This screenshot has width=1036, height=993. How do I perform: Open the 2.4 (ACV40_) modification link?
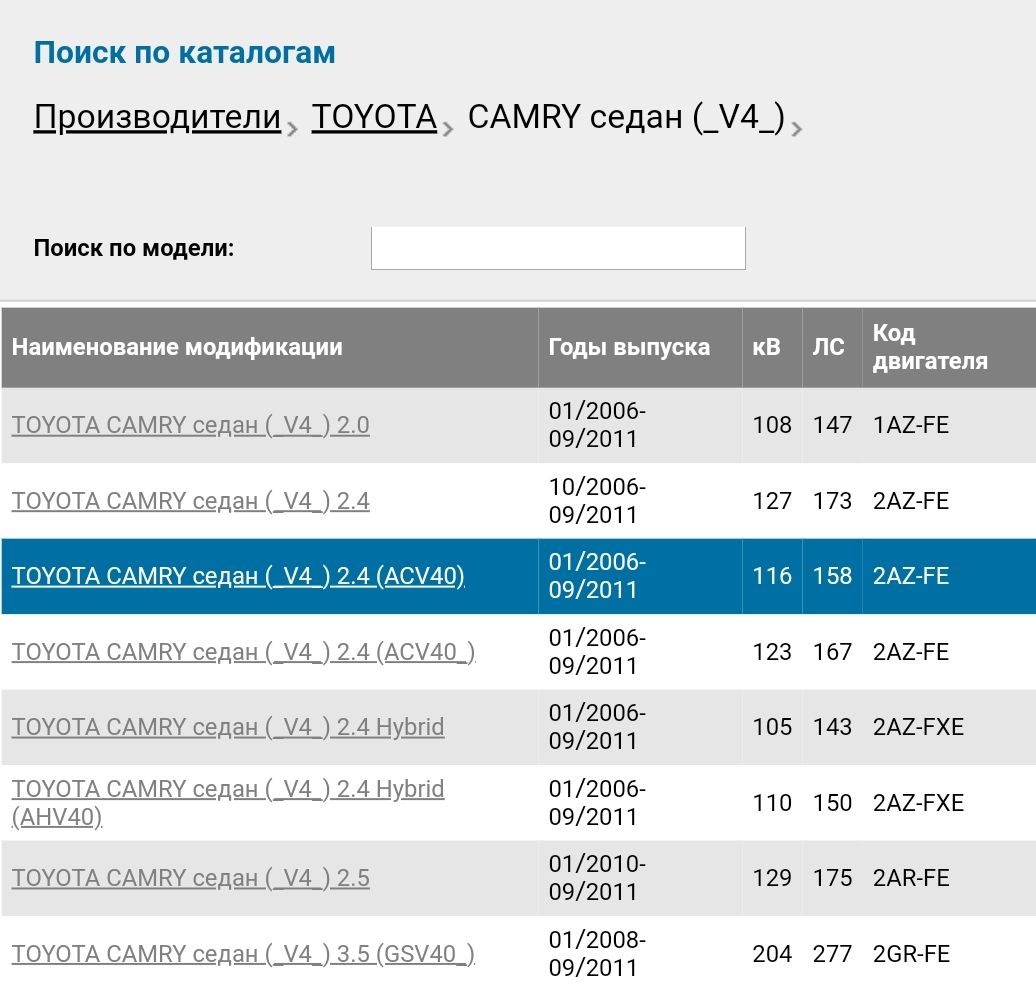click(243, 652)
